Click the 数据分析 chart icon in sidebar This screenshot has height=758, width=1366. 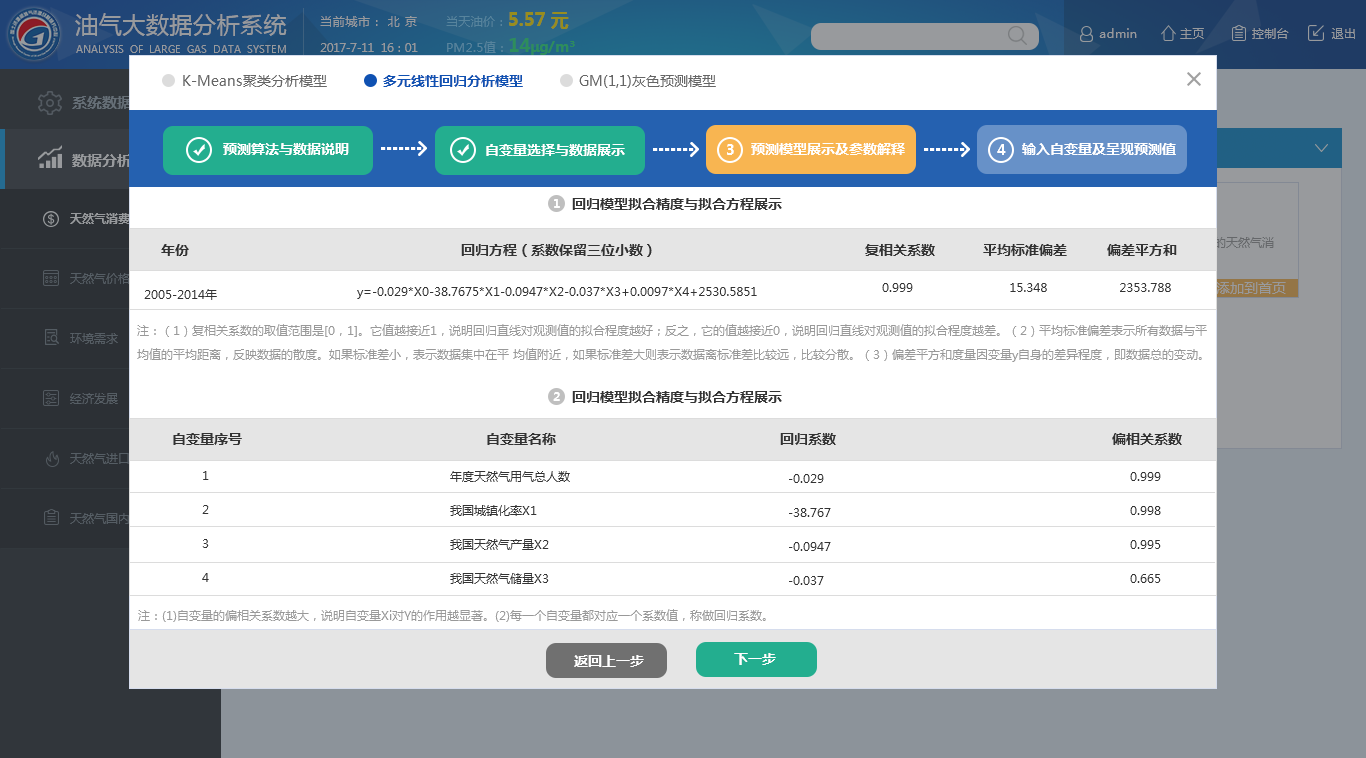tap(50, 159)
